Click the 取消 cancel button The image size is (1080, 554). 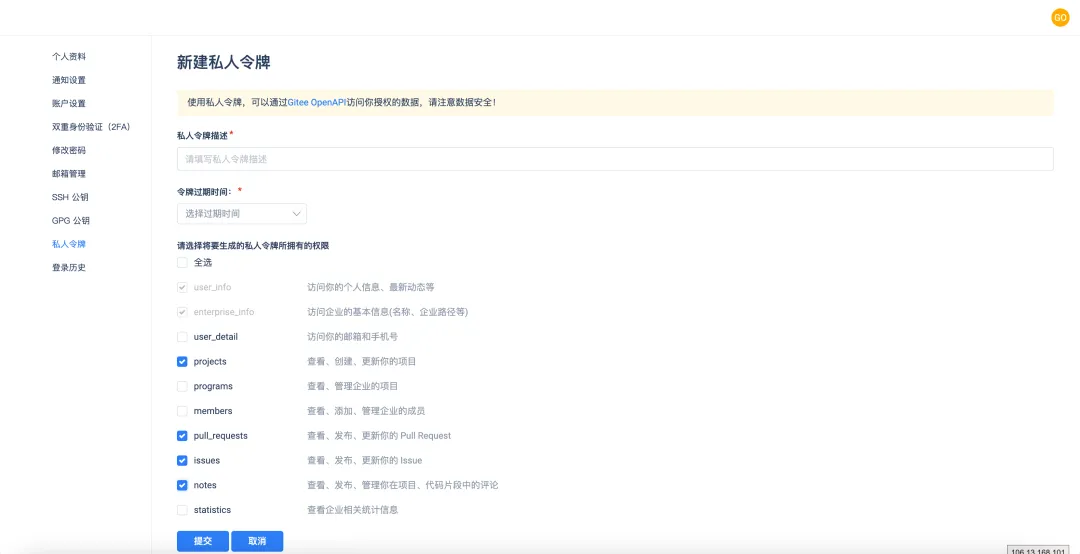(257, 541)
